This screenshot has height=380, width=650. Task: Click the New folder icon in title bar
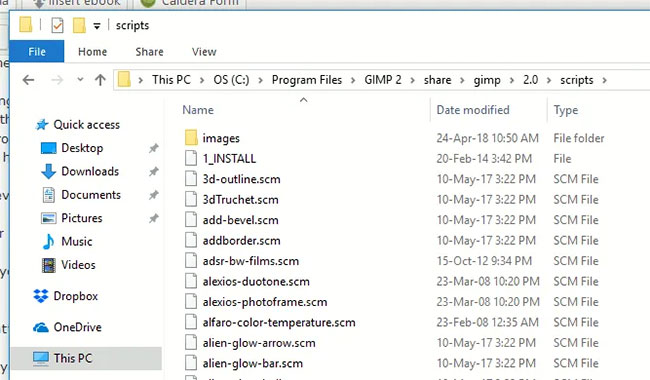coord(79,25)
